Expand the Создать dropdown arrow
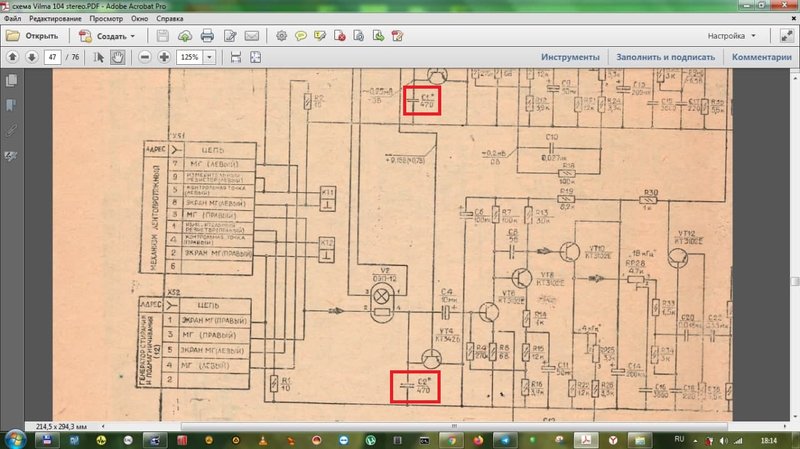This screenshot has width=800, height=449. 133,36
